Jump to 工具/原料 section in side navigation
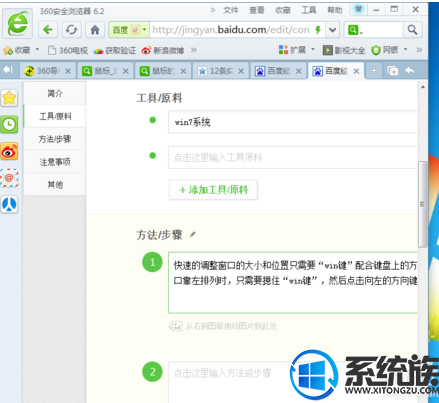 (x=55, y=116)
